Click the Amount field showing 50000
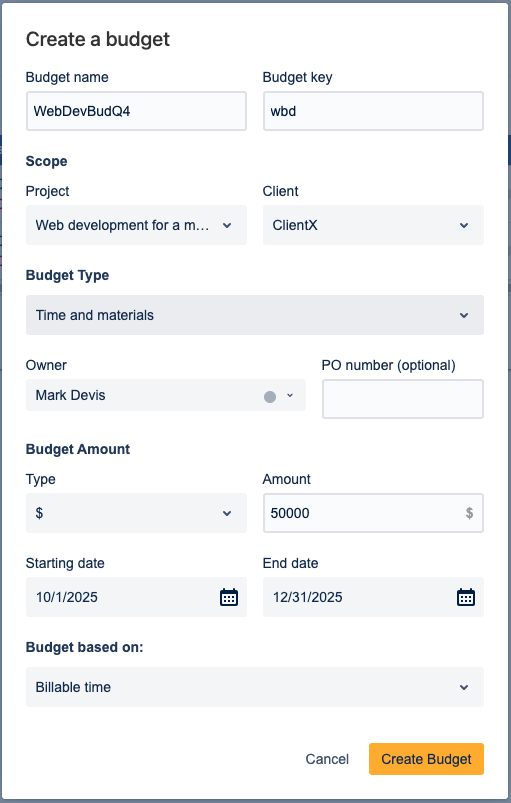 click(x=373, y=513)
